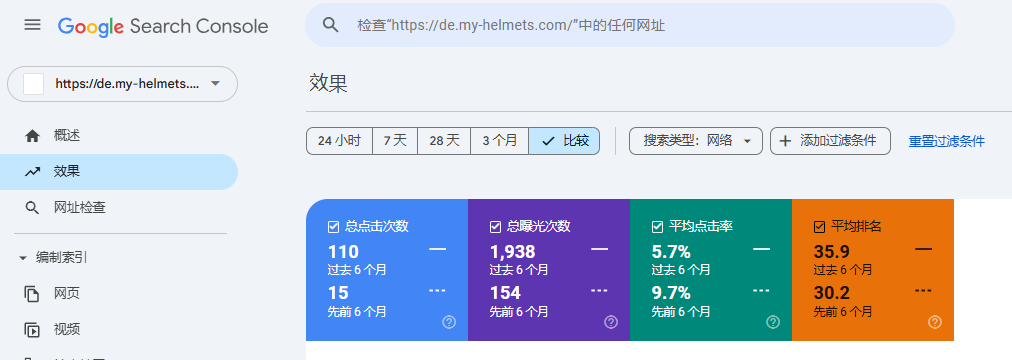Open the 搜索类型: 网络 dropdown
Viewport: 1012px width, 360px height.
696,141
